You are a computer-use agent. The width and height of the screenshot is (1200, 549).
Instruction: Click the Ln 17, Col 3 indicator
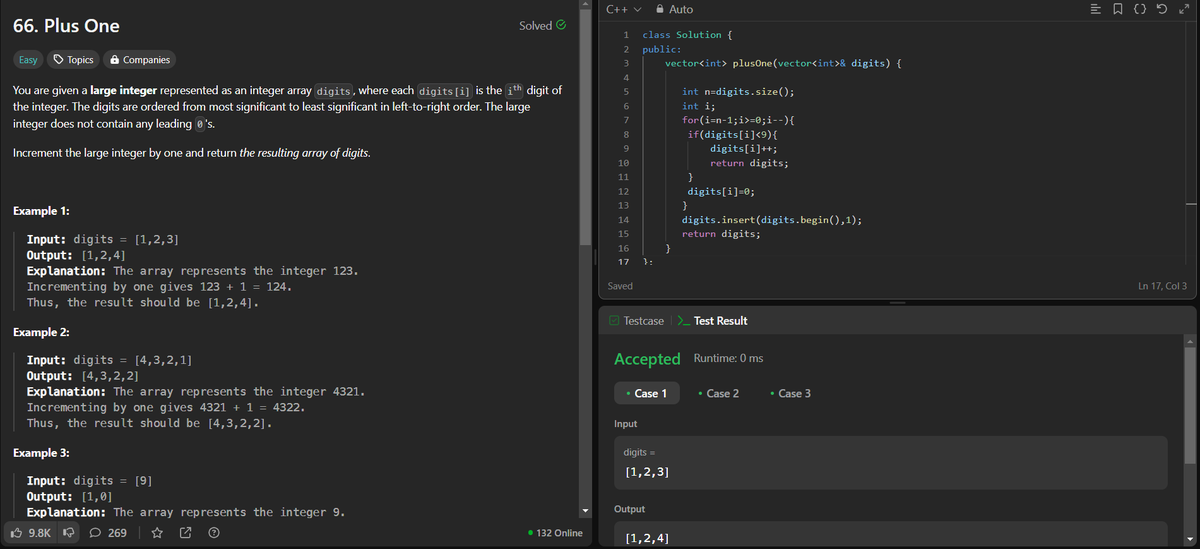[1162, 286]
